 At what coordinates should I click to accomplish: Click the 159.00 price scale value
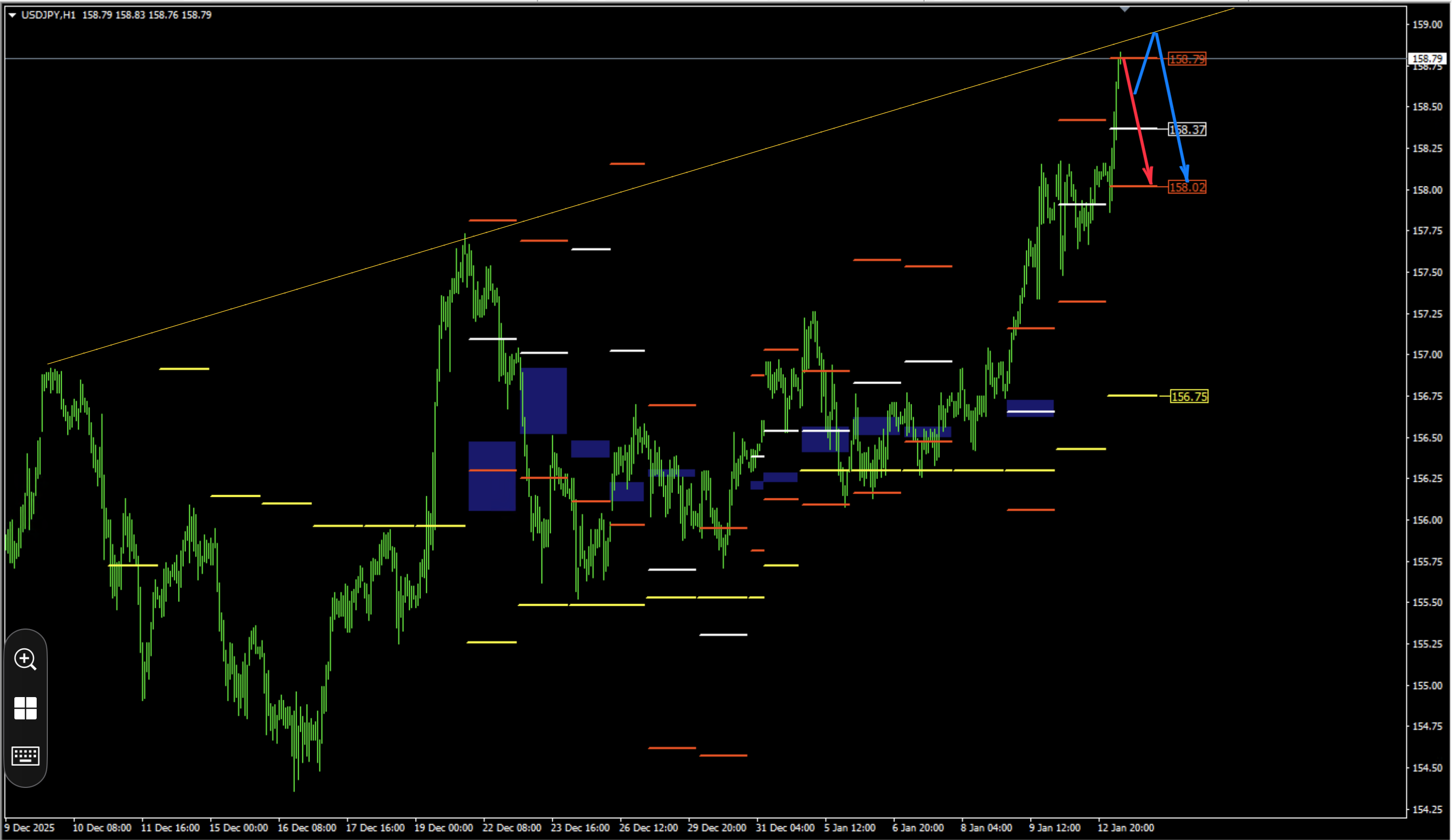[x=1427, y=25]
